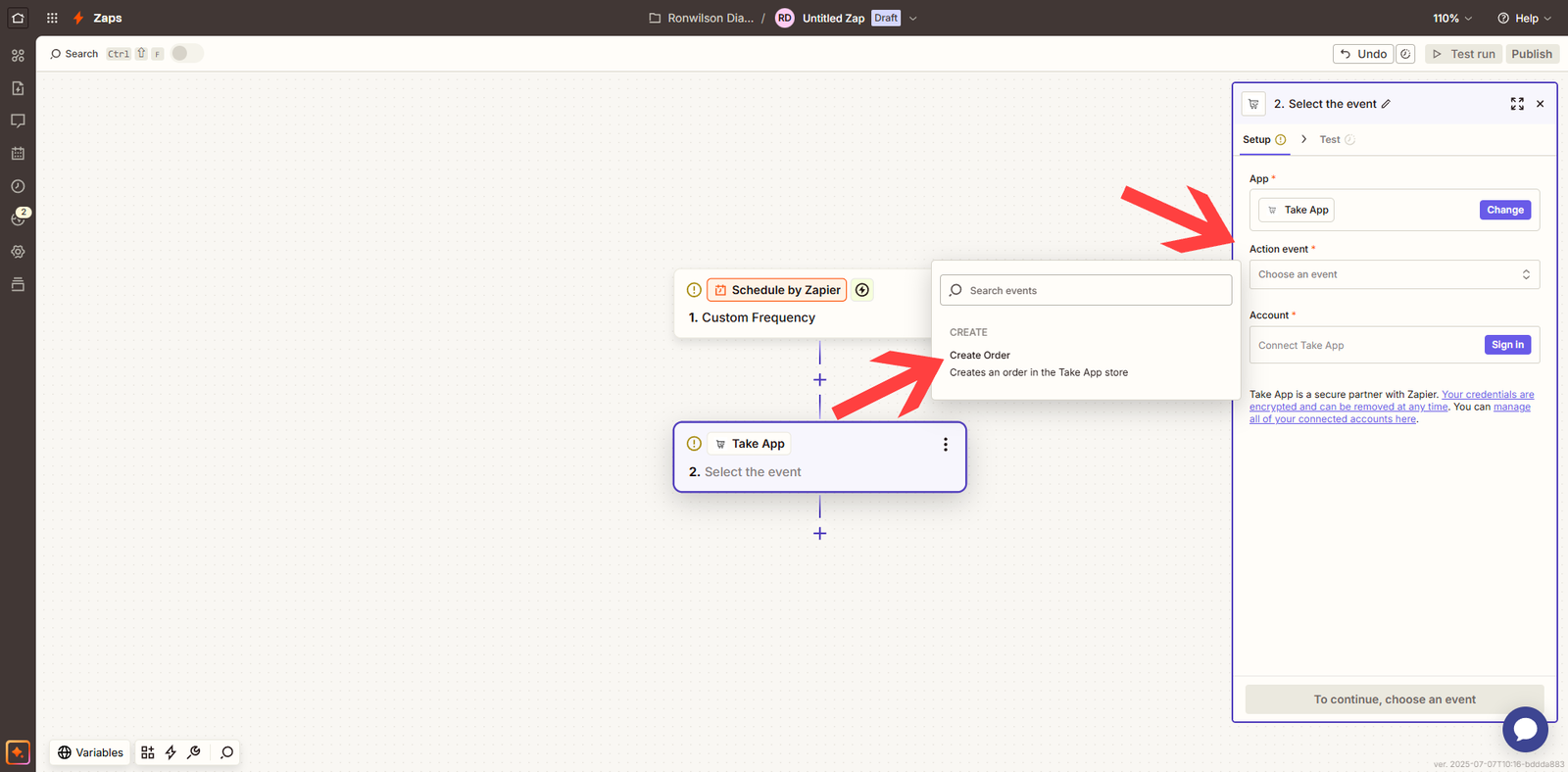The width and height of the screenshot is (1568, 772).
Task: Click the Search button in top toolbar
Action: coord(74,54)
